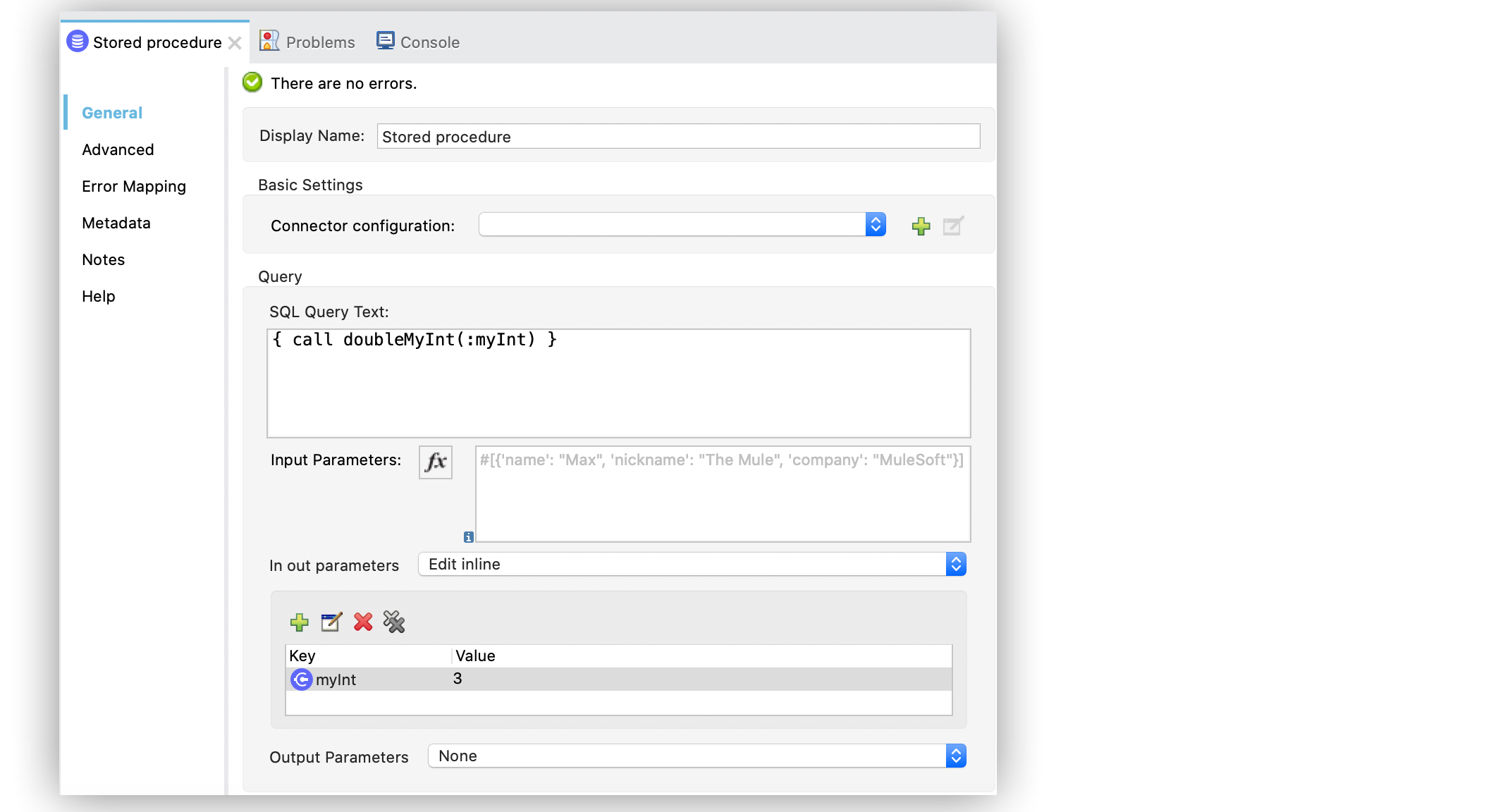The width and height of the screenshot is (1510, 812).
Task: Click the delete parameter red X icon
Action: [363, 622]
